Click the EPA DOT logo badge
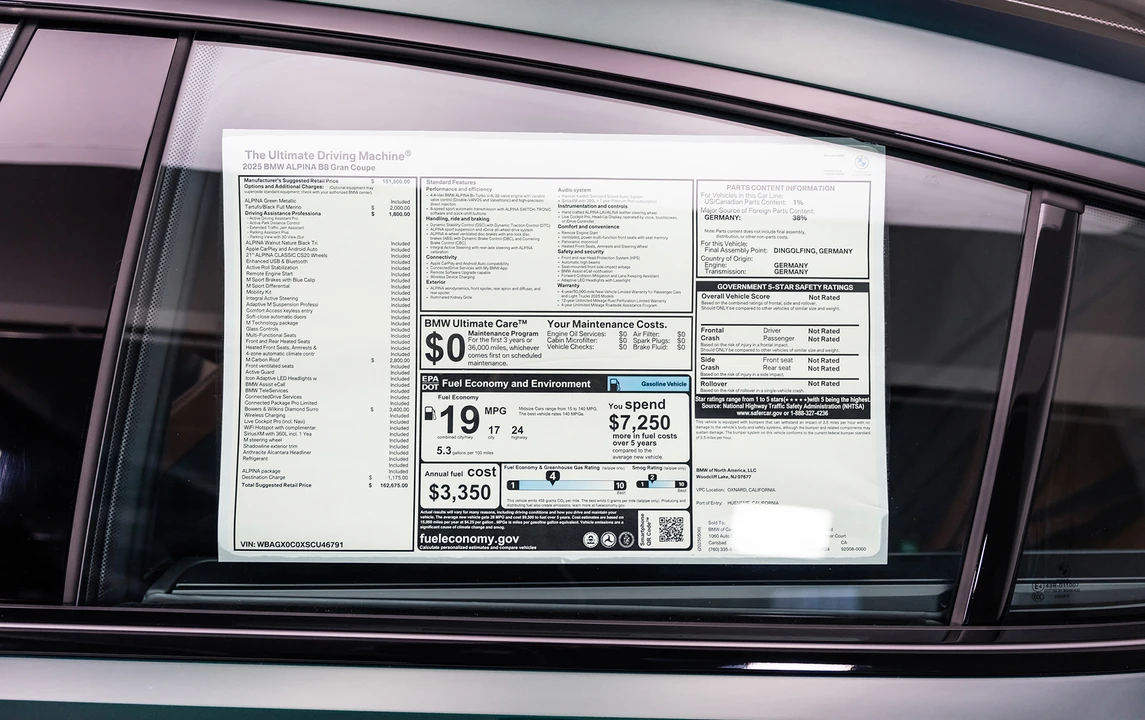1145x720 pixels. [x=430, y=383]
